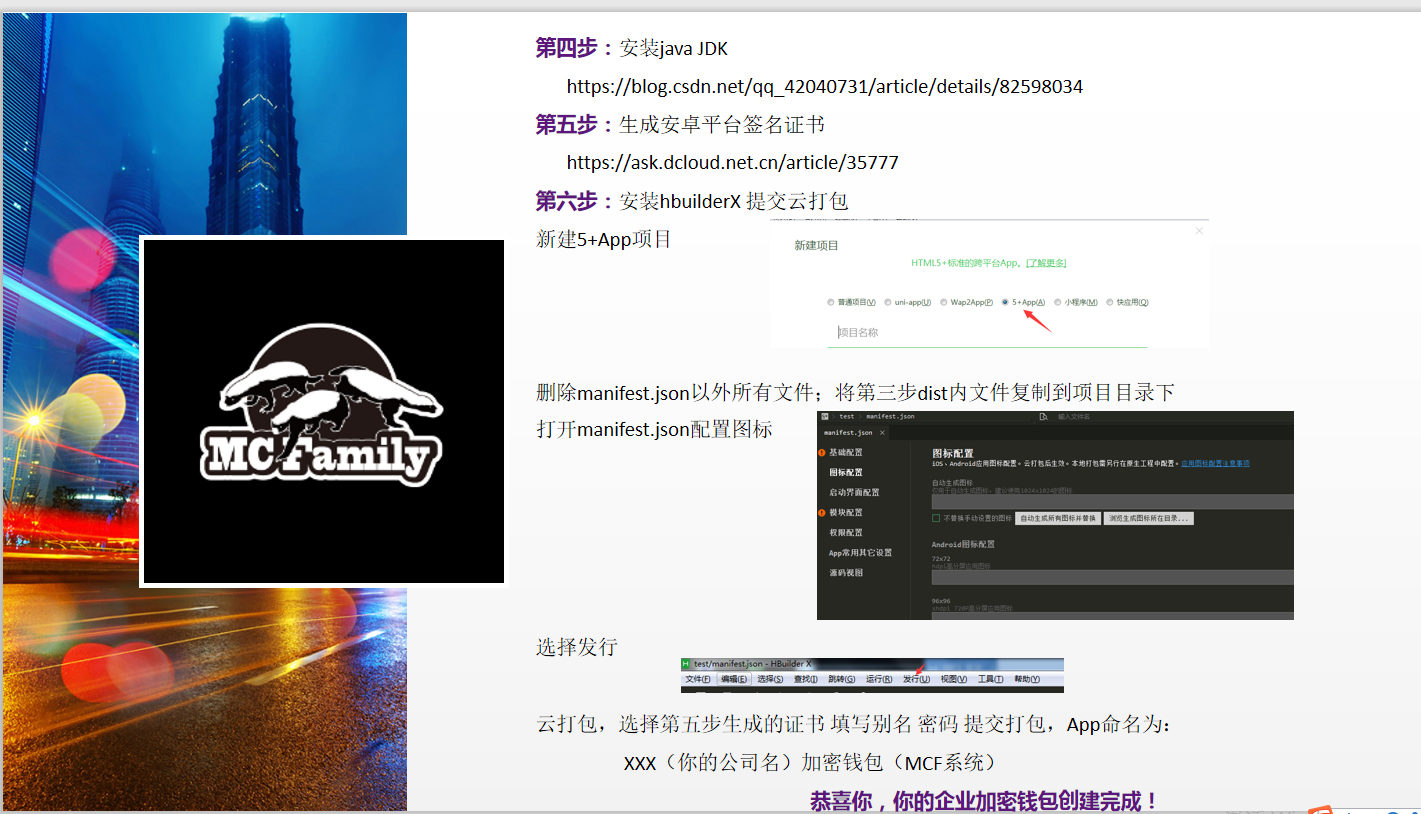
Task: Open the 模块配置 sidebar section
Action: coord(846,512)
